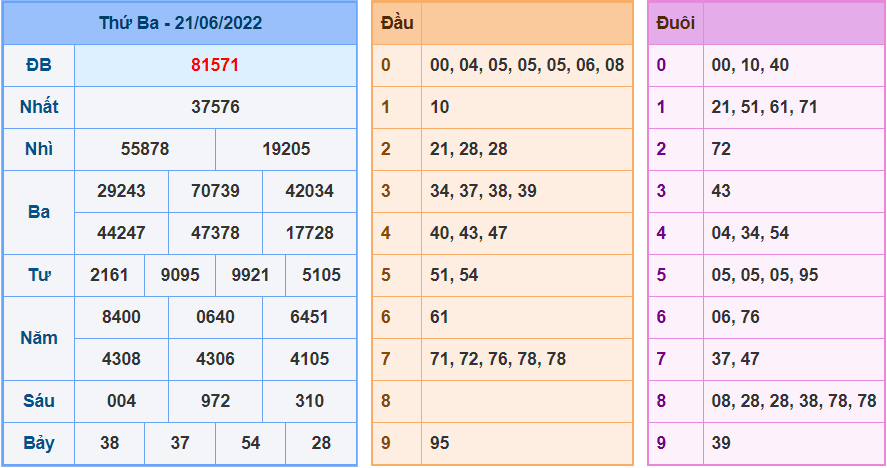The width and height of the screenshot is (887, 468).
Task: Select Đuôi row values 04, 34, 54
Action: pyautogui.click(x=750, y=233)
